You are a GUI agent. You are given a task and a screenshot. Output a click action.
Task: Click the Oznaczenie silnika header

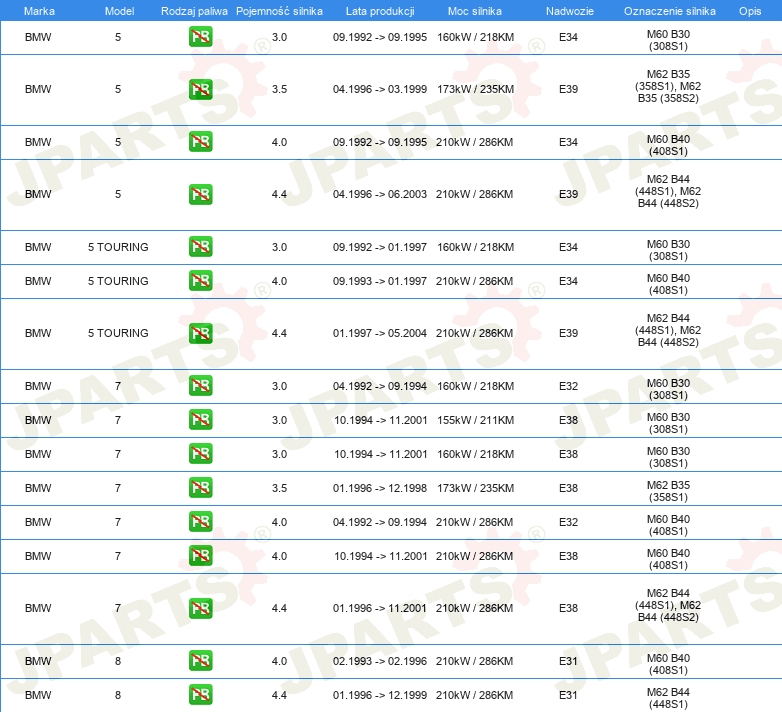click(667, 10)
